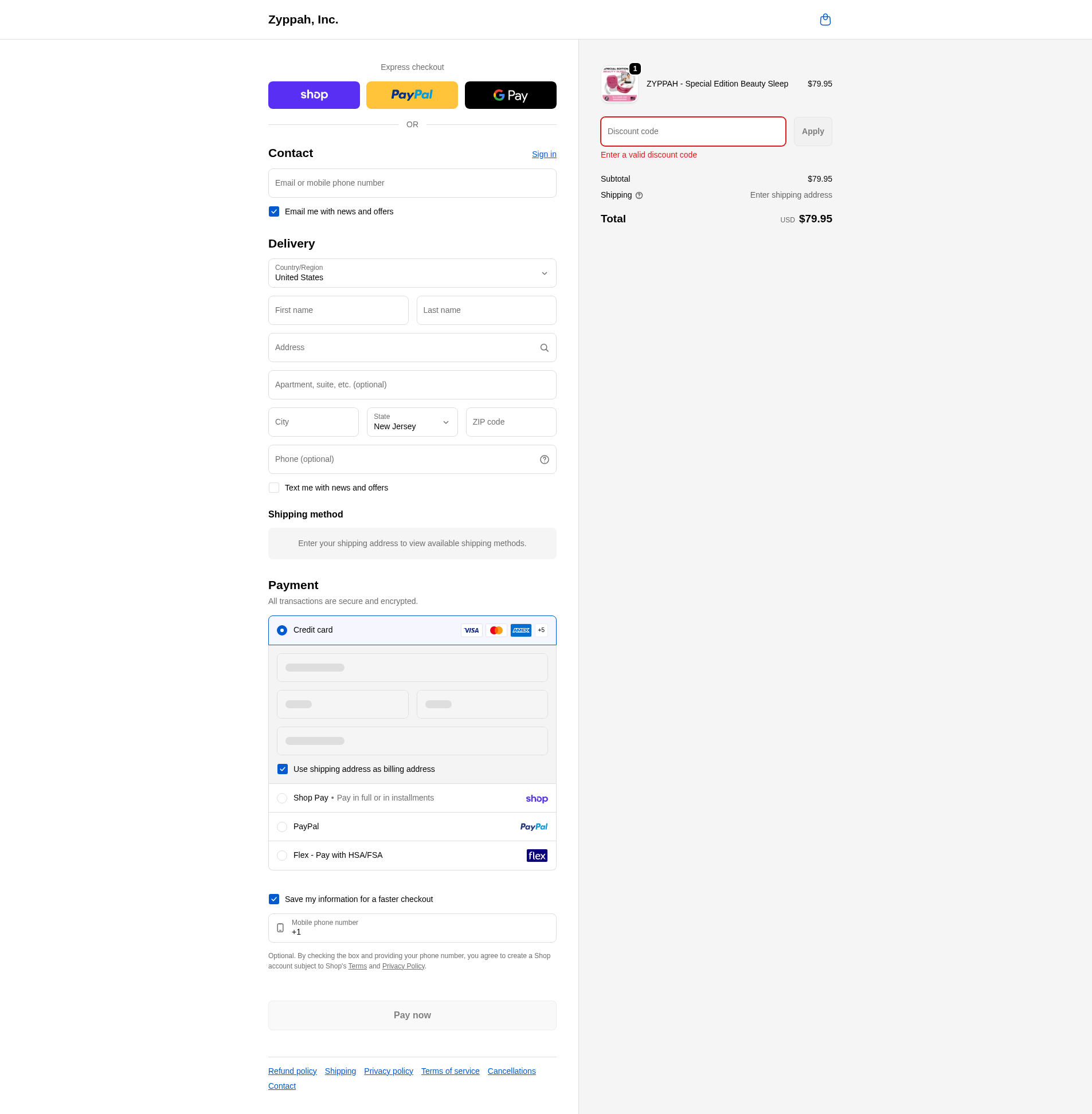Open the Refund policy link
1092x1114 pixels.
click(x=292, y=1071)
